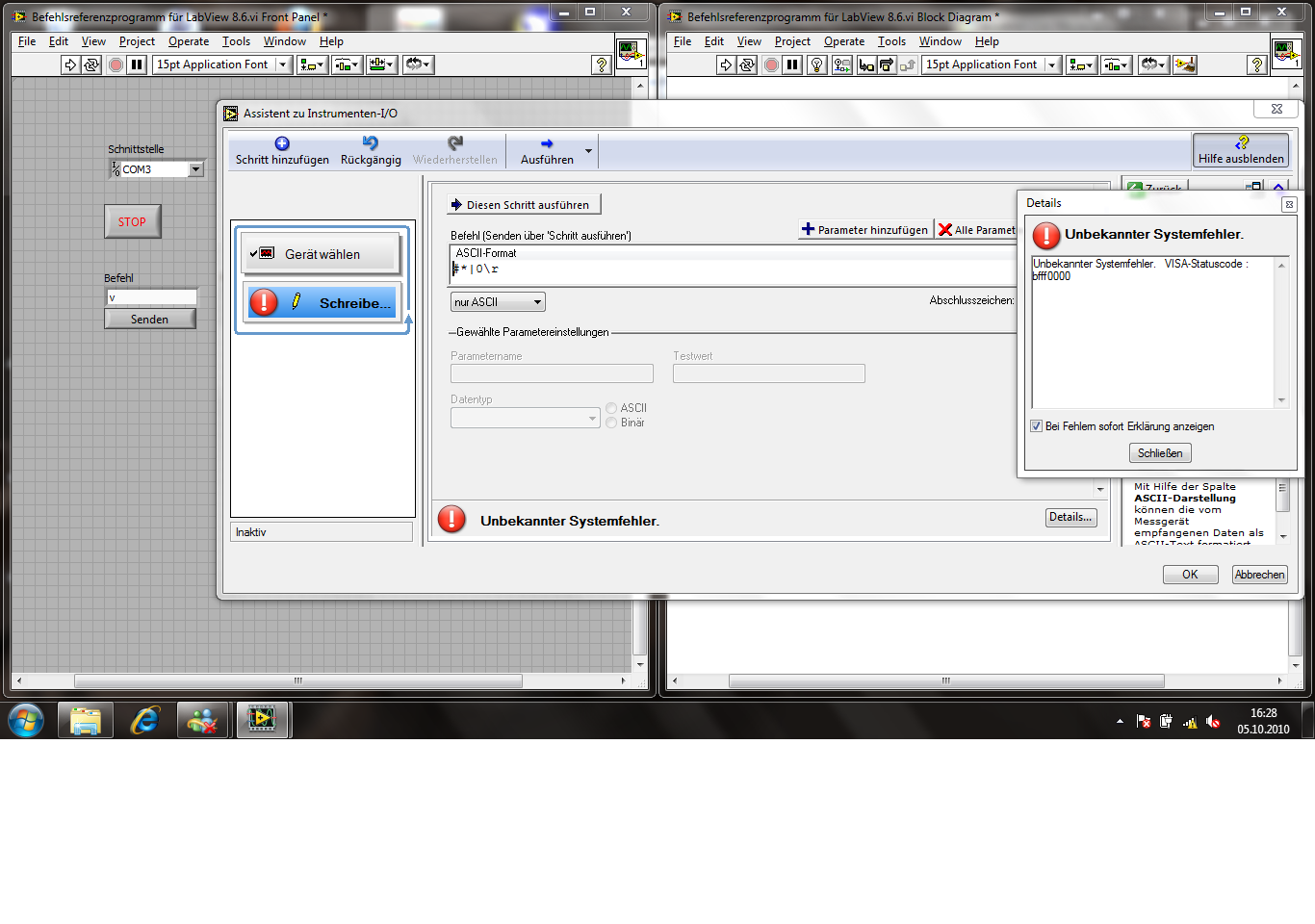Toggle Bei Fehlern sofort Erklärung anzeigen checkbox
This screenshot has height=924, width=1315.
coord(1037,426)
